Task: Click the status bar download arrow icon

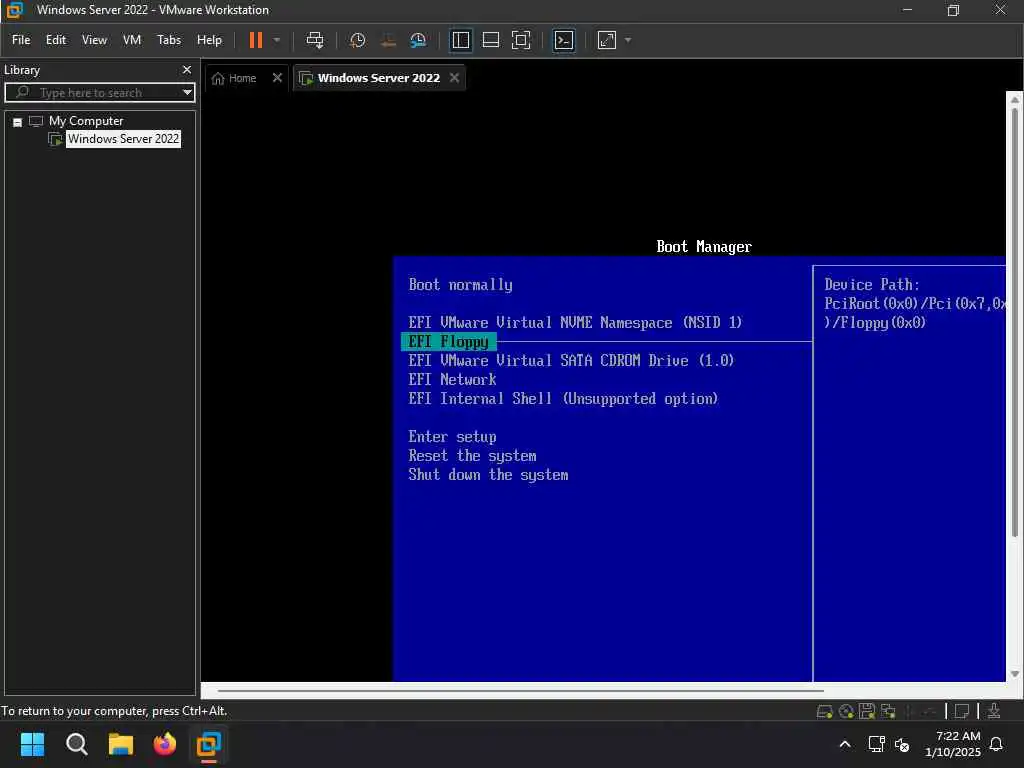Action: click(x=994, y=711)
